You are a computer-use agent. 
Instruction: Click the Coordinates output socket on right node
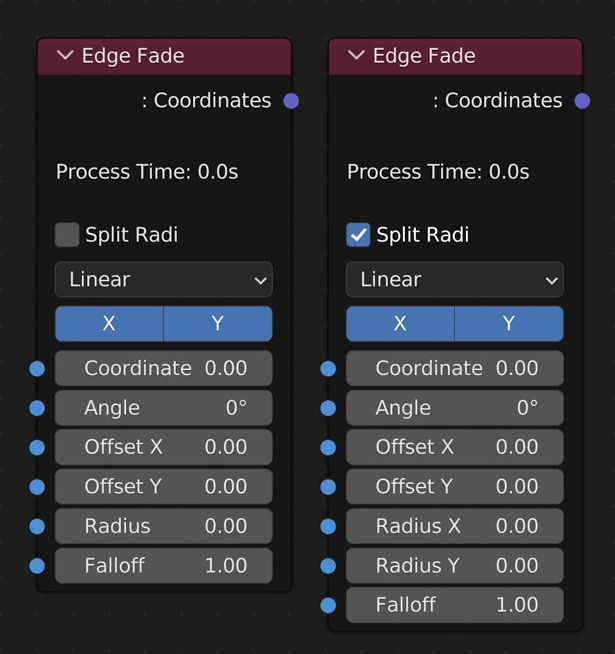click(582, 101)
